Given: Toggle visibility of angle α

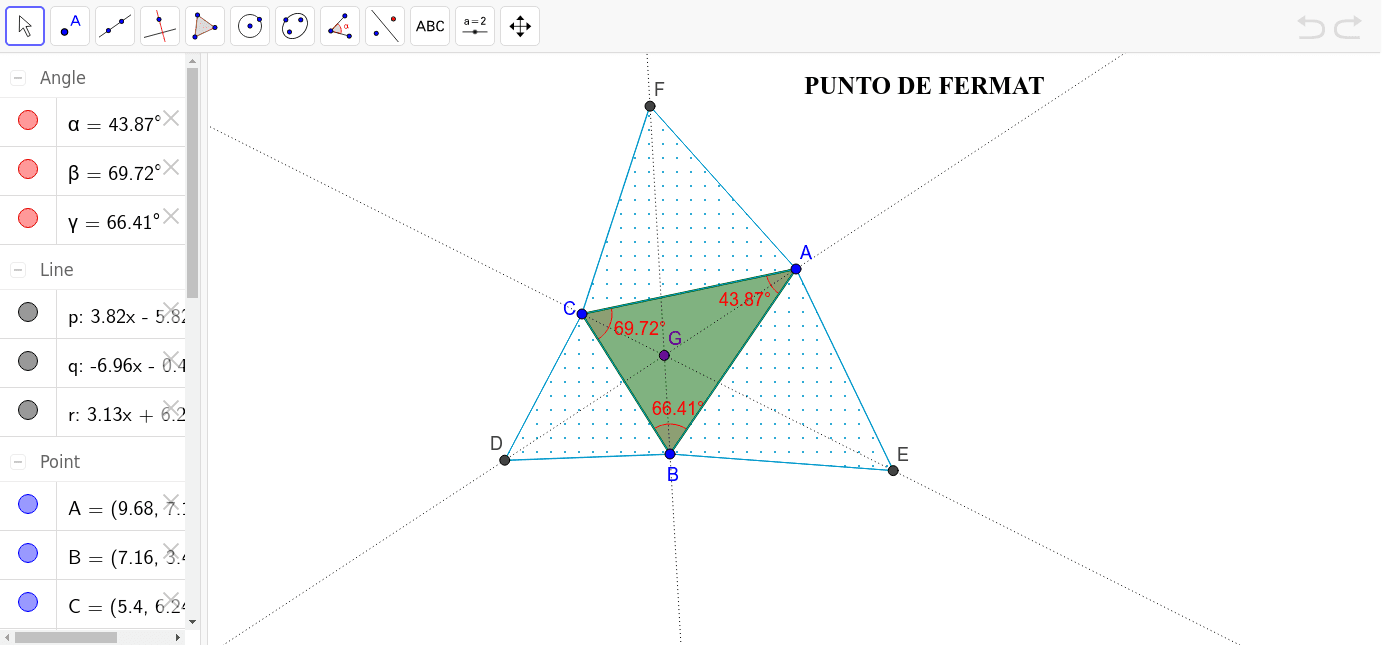Looking at the screenshot, I should pos(28,120).
